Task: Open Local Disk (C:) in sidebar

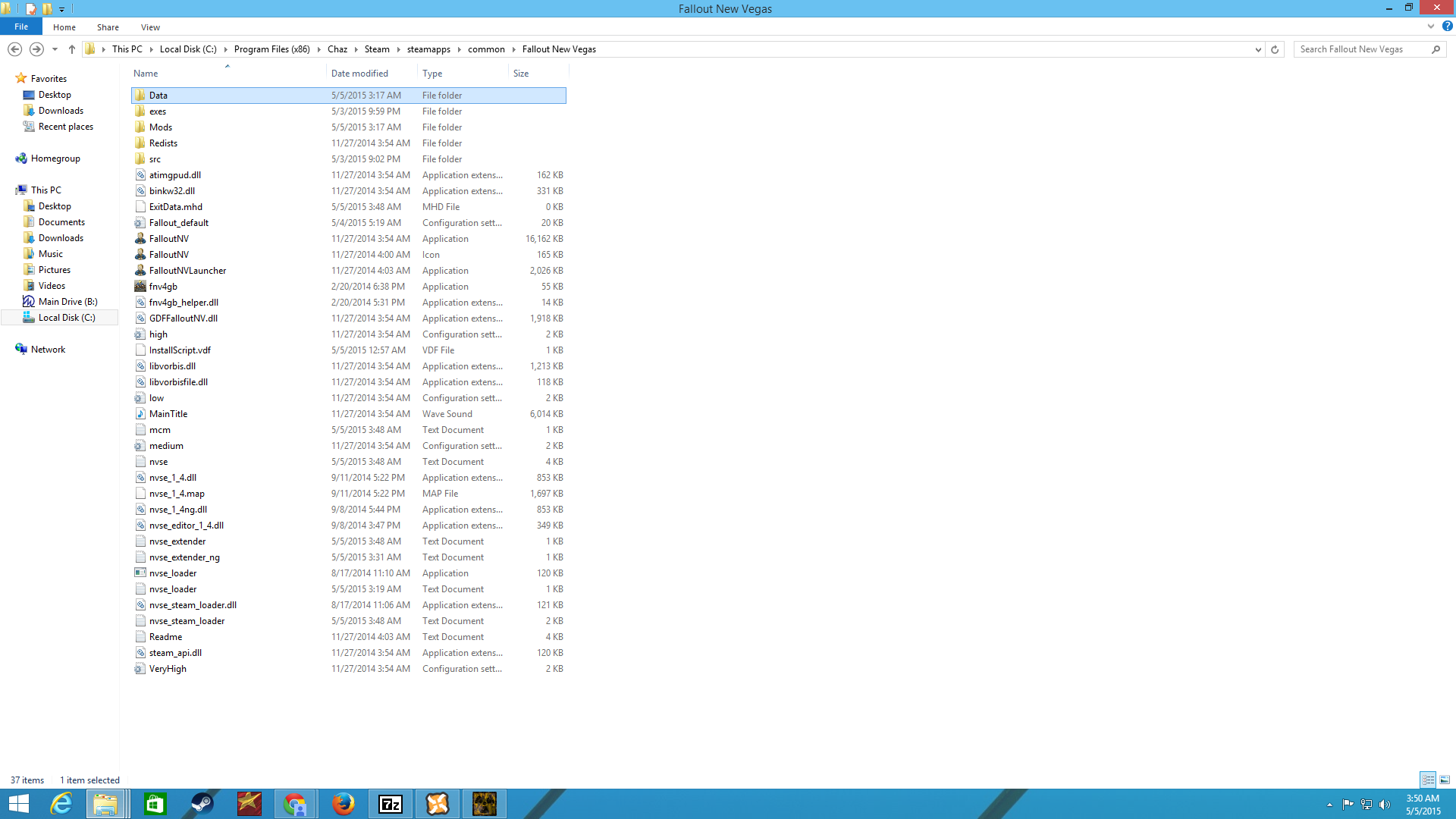Action: (x=67, y=318)
